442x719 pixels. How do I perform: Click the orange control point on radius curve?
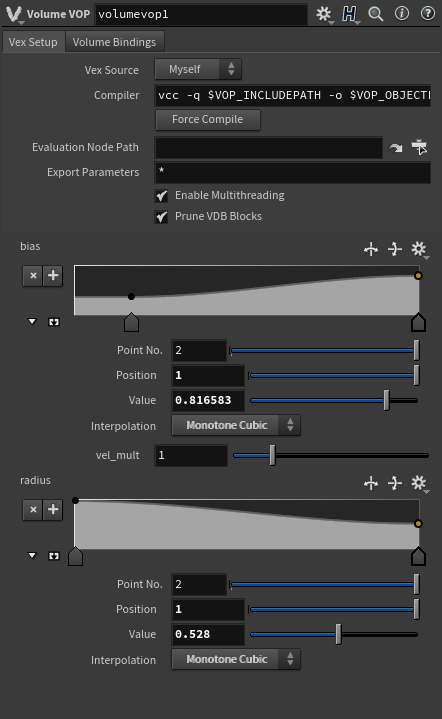click(x=418, y=524)
